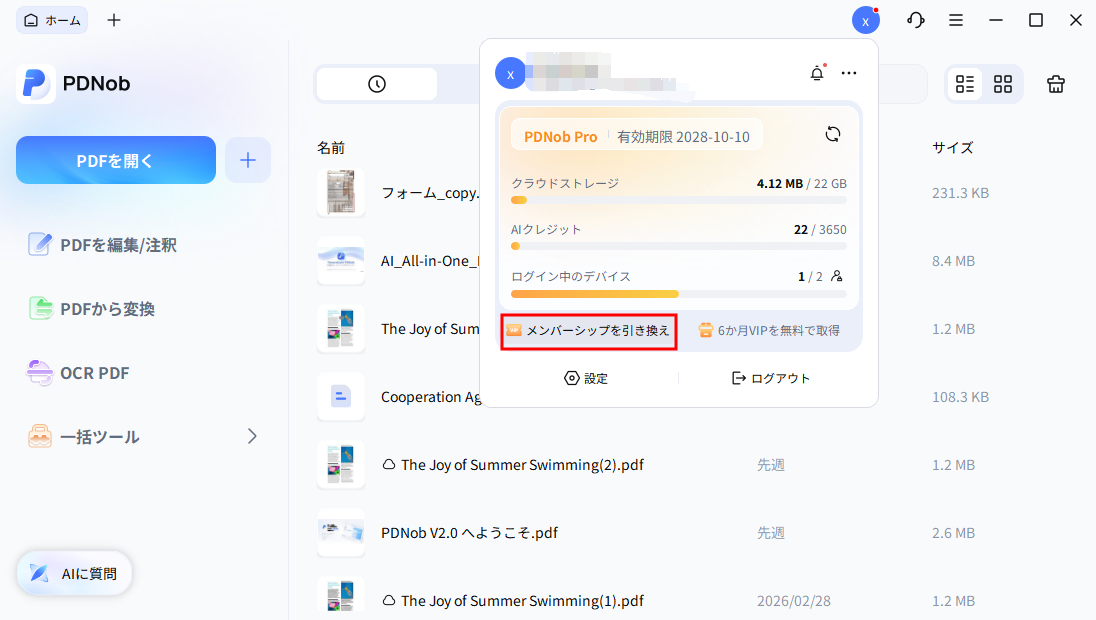Open a new tab with the plus button
Viewport: 1096px width, 620px height.
113,19
